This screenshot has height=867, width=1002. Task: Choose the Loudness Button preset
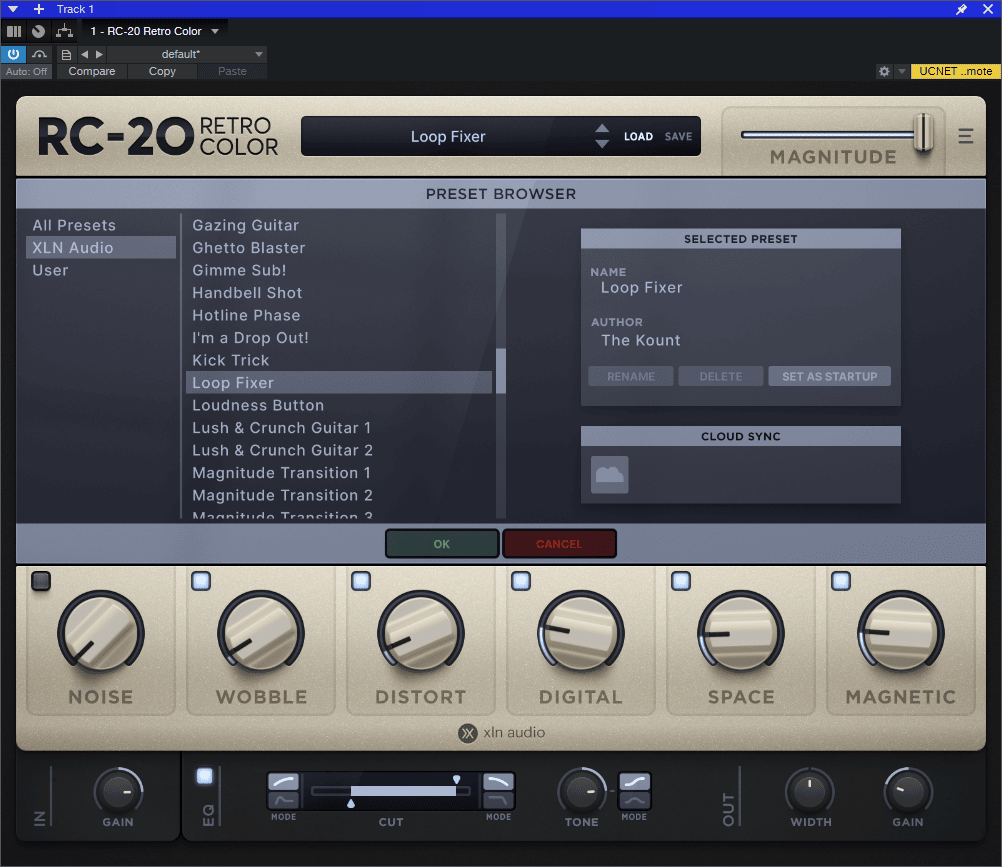pyautogui.click(x=258, y=405)
